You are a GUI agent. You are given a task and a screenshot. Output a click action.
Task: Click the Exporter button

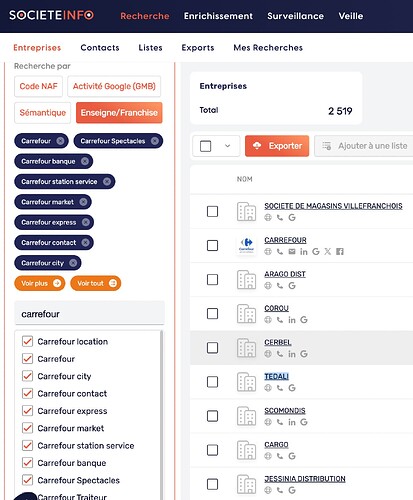[277, 146]
